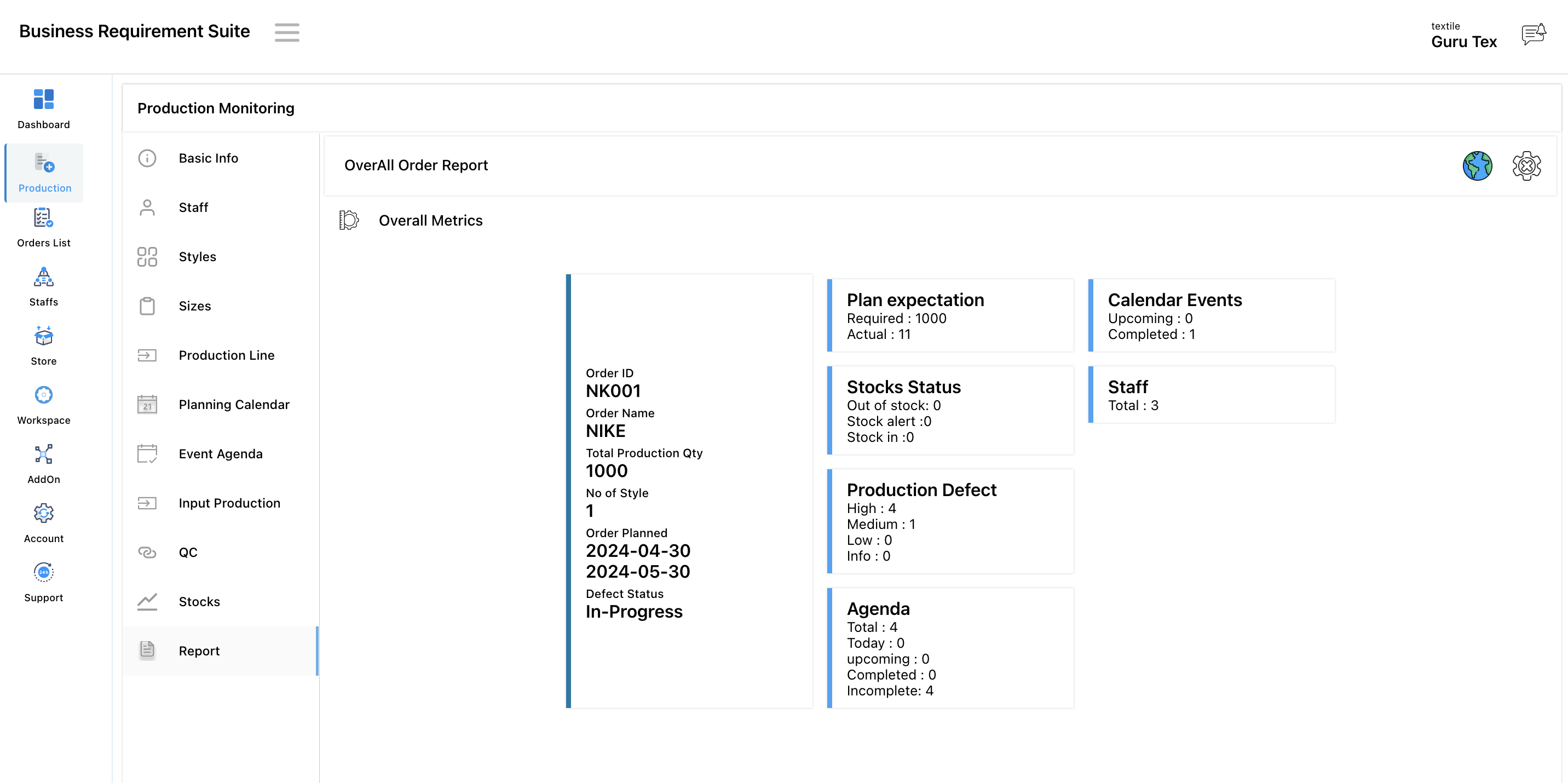Click the Overall Metrics icon

(349, 220)
